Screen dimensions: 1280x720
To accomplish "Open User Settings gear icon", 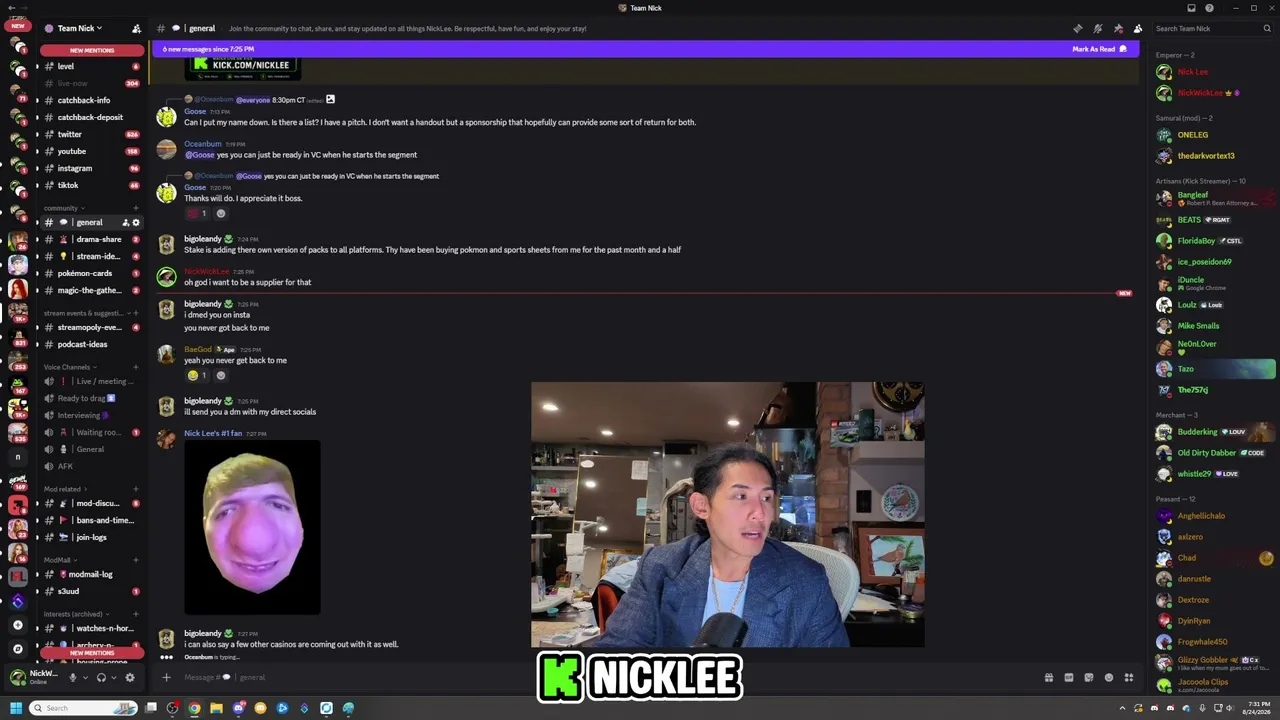I will 130,677.
